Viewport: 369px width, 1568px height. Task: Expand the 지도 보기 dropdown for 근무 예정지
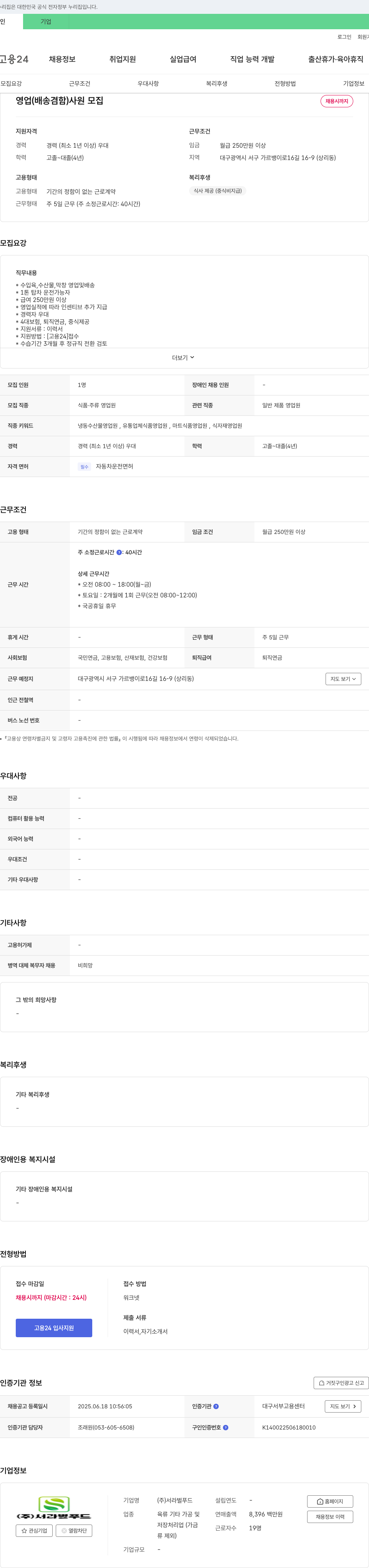[344, 679]
